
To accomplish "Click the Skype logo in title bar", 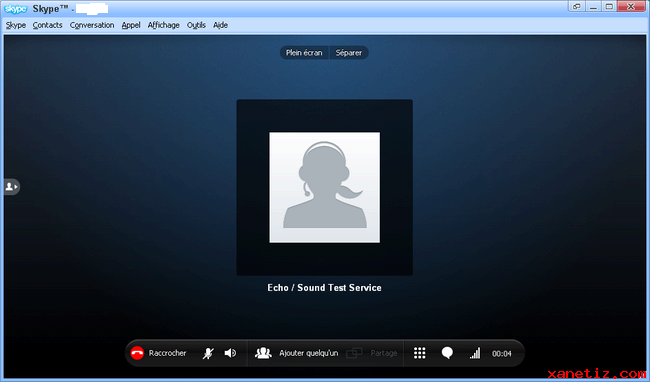I will 15,9.
